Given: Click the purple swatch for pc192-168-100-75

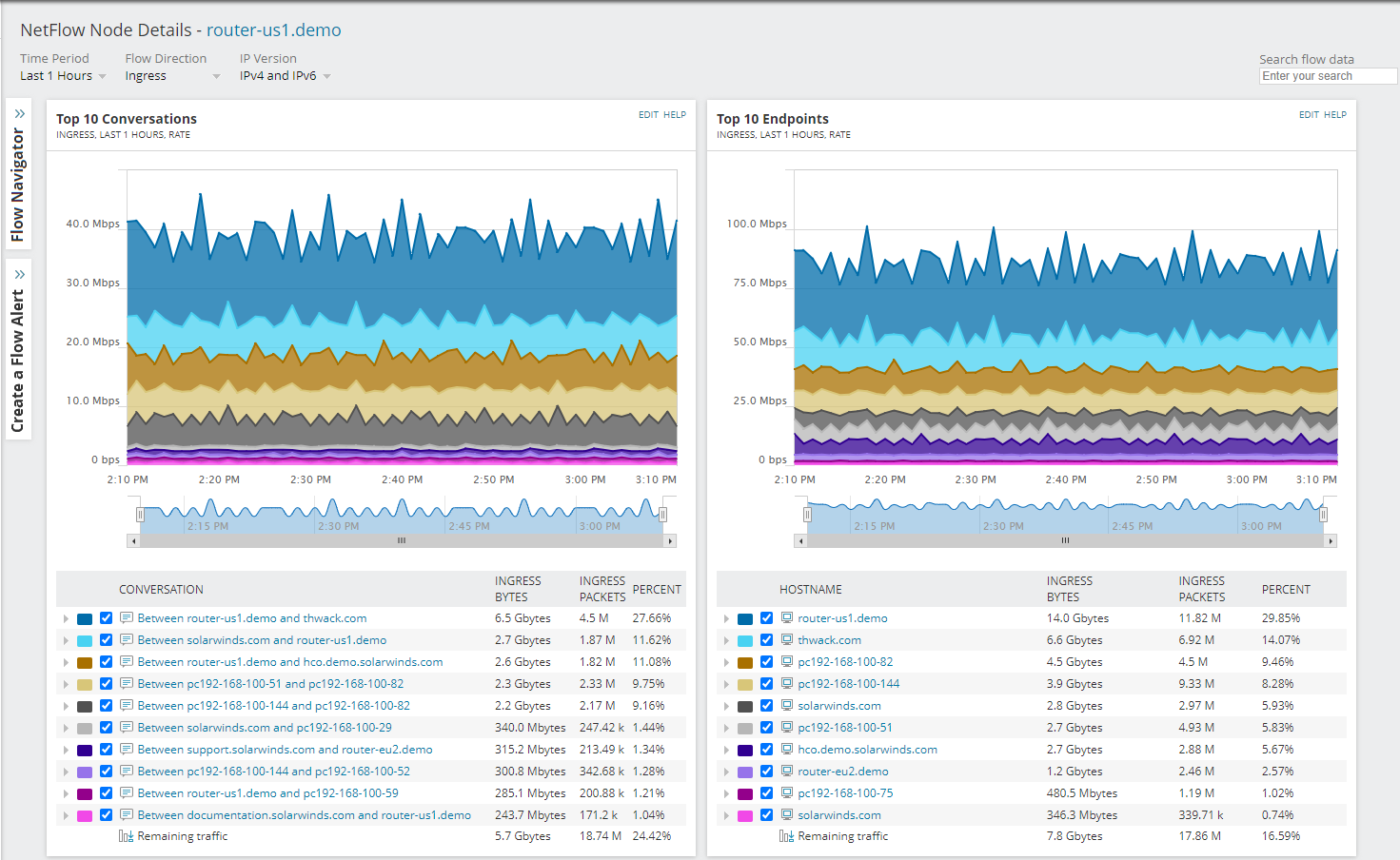Looking at the screenshot, I should point(745,793).
